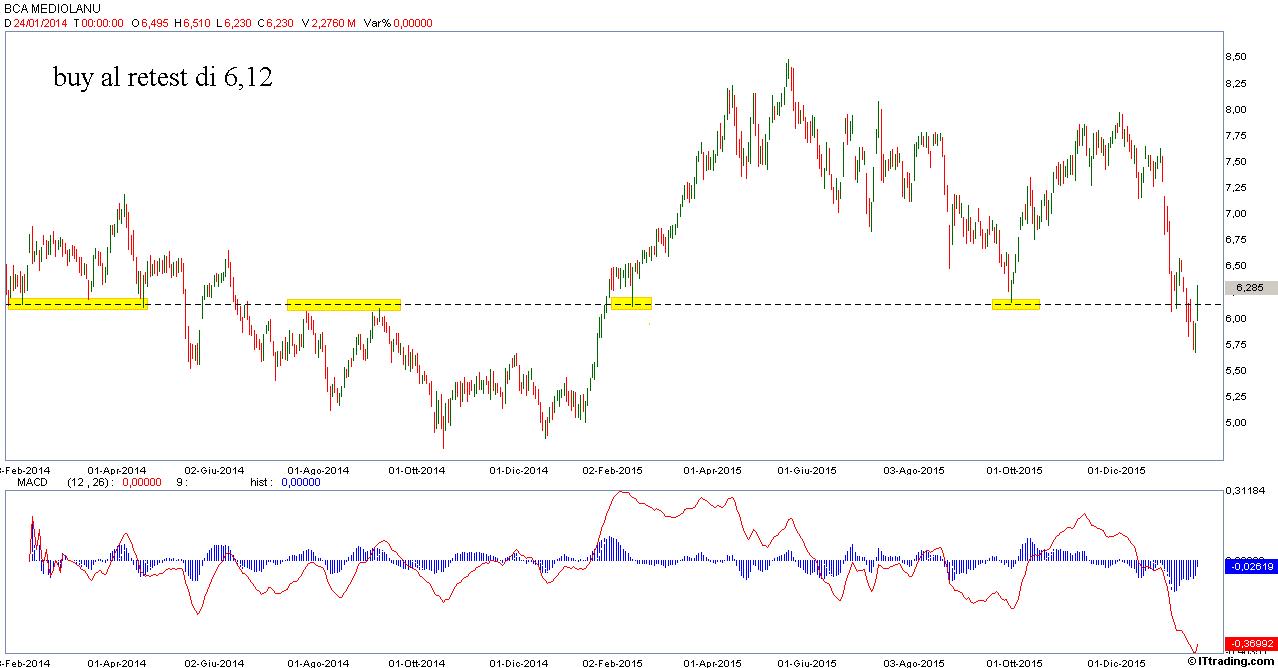Click the MACD hist value 0,00000
Image resolution: width=1278 pixels, height=668 pixels.
coord(301,482)
